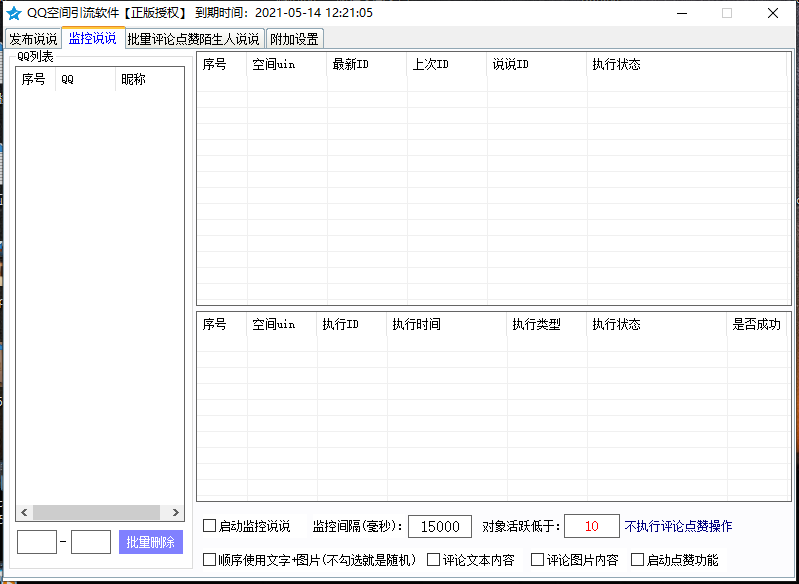Click 序号 header in the bottom execution table
Screen dimensions: 799x584
[x=222, y=324]
